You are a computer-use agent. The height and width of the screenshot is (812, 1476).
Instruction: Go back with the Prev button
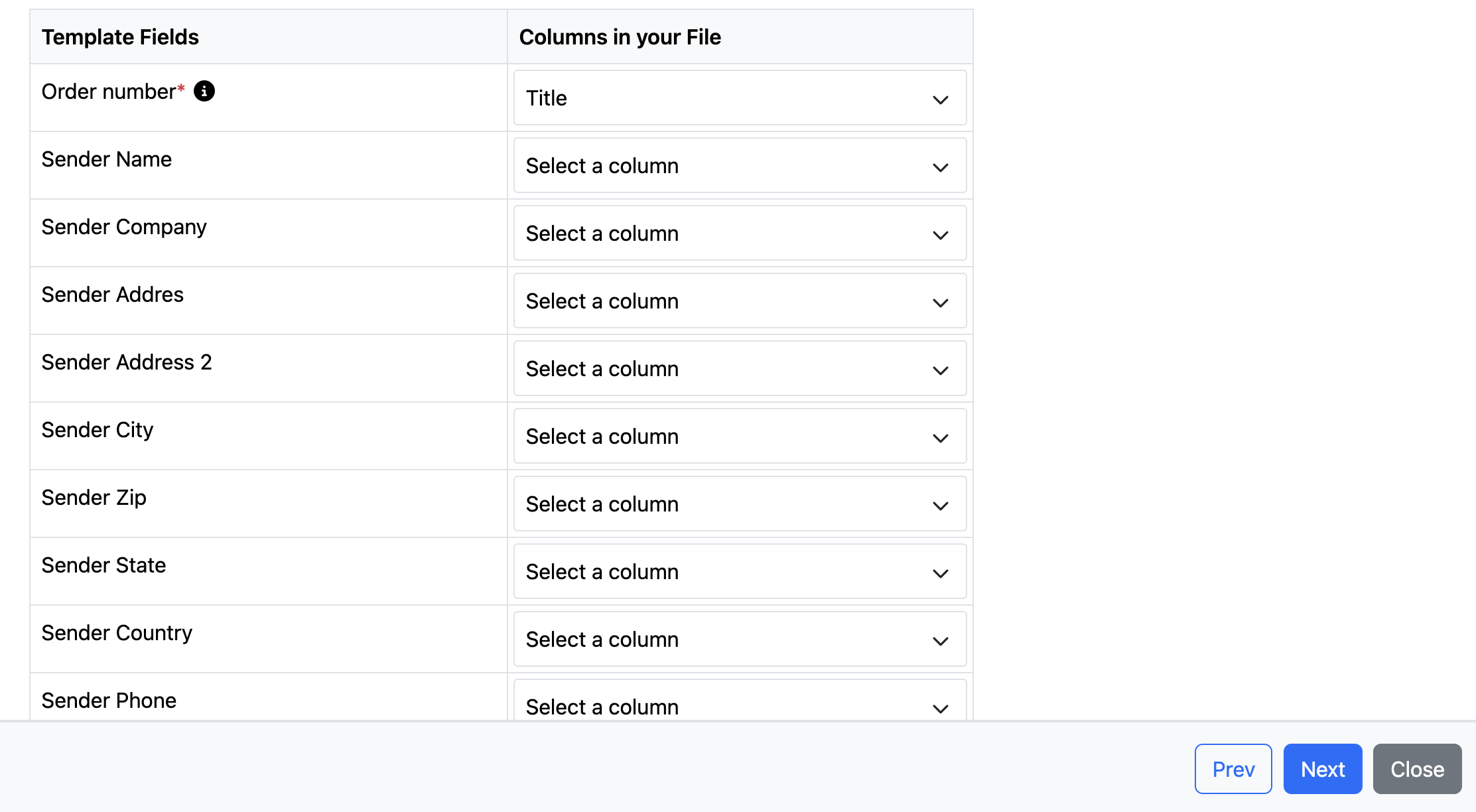point(1233,769)
